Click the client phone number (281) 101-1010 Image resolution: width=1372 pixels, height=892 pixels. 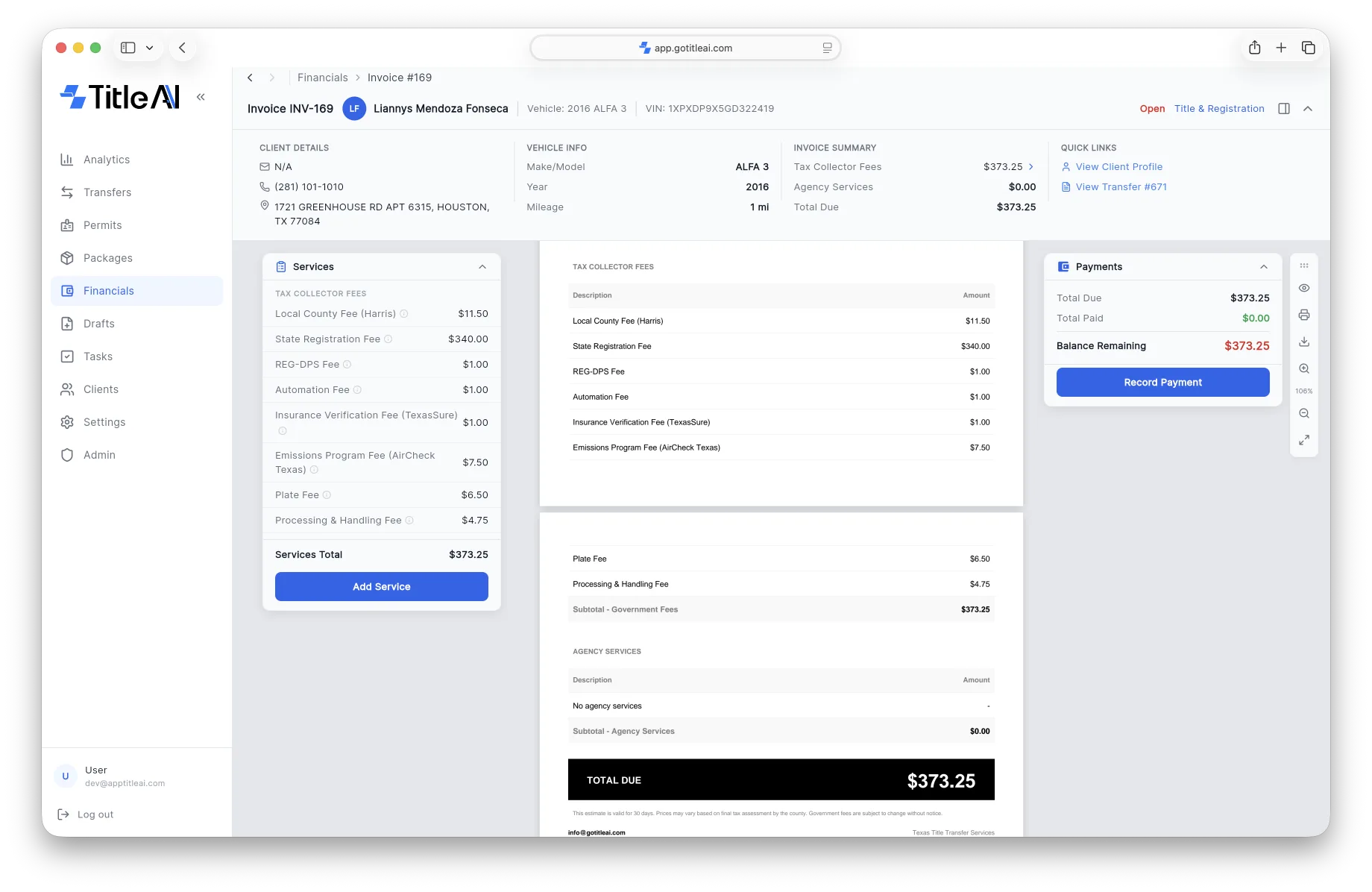coord(309,187)
